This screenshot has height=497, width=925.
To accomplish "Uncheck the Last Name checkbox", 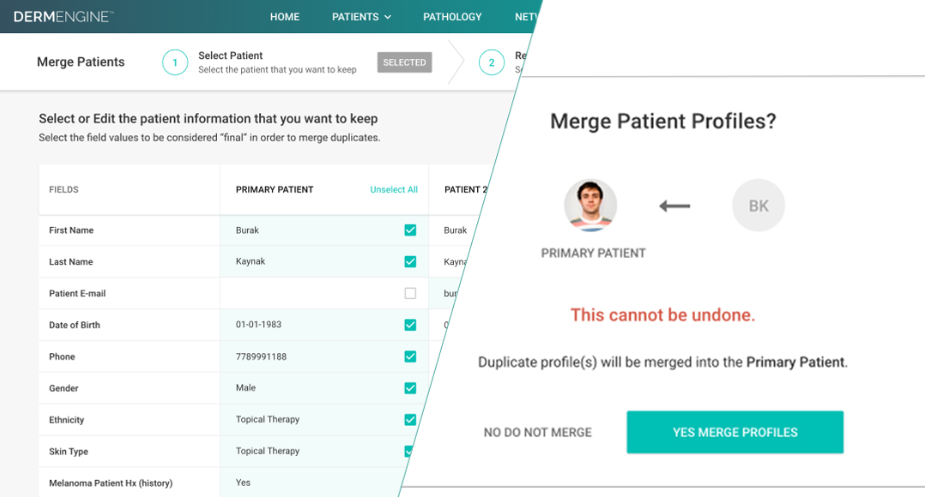I will (x=410, y=262).
